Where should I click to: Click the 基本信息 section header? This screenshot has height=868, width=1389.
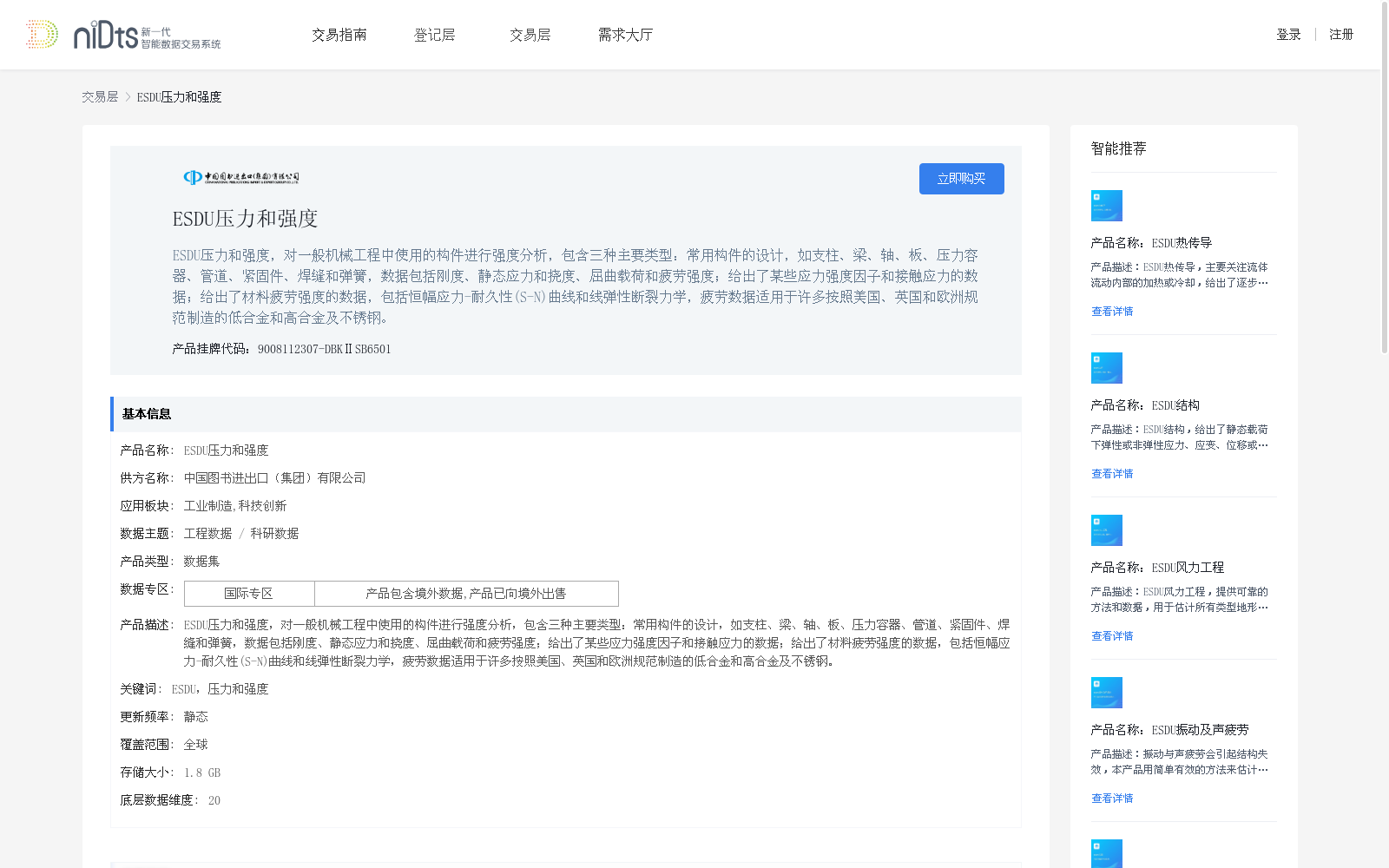pos(566,414)
